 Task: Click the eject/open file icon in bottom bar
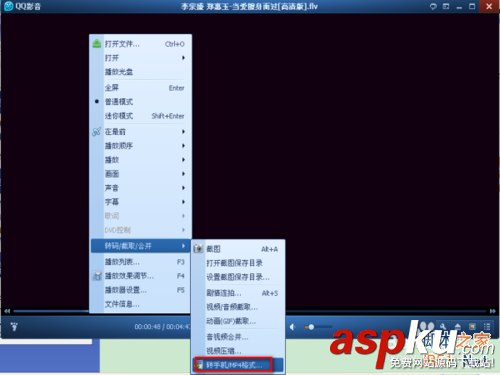458,326
